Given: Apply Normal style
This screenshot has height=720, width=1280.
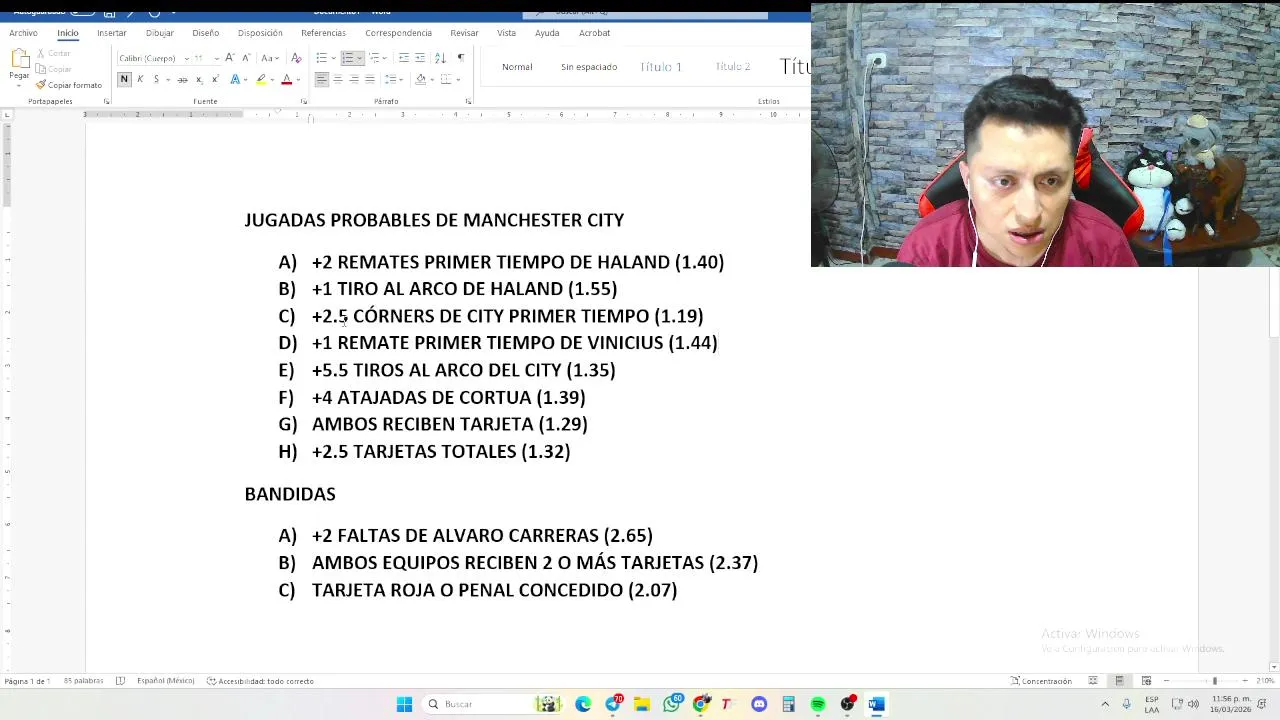Looking at the screenshot, I should (517, 67).
